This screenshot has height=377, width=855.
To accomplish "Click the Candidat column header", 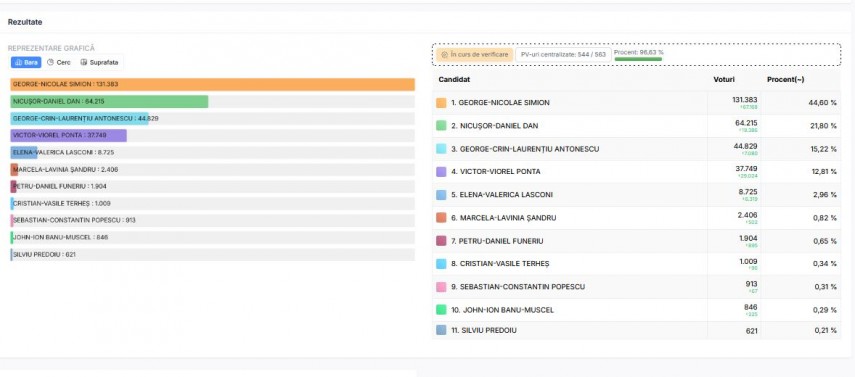I will pyautogui.click(x=454, y=80).
